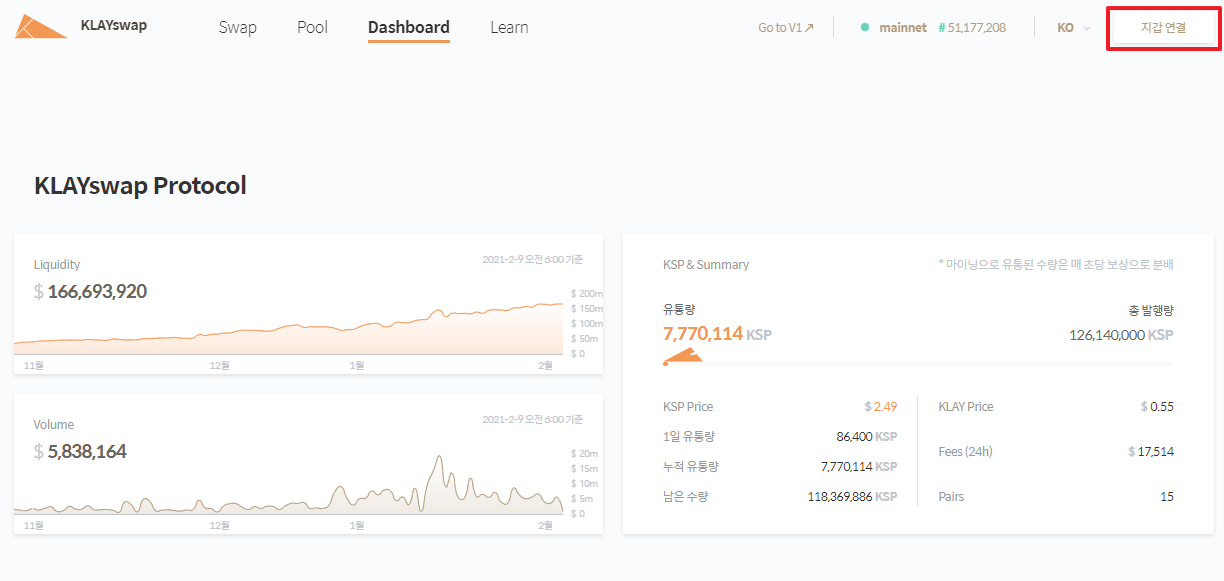Click the KSP circulation progress bar

tap(918, 364)
